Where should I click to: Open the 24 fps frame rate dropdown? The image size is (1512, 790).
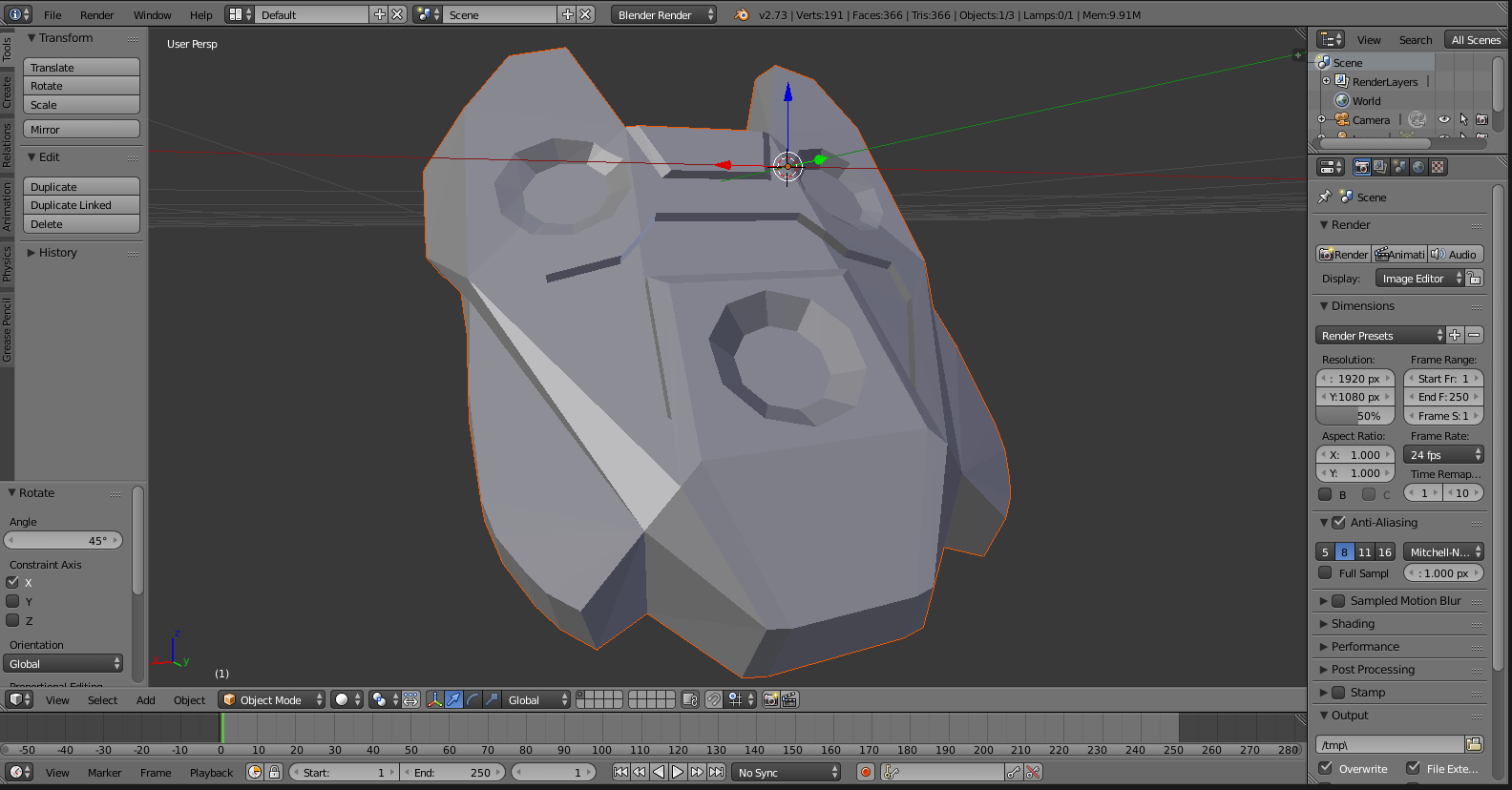point(1443,455)
